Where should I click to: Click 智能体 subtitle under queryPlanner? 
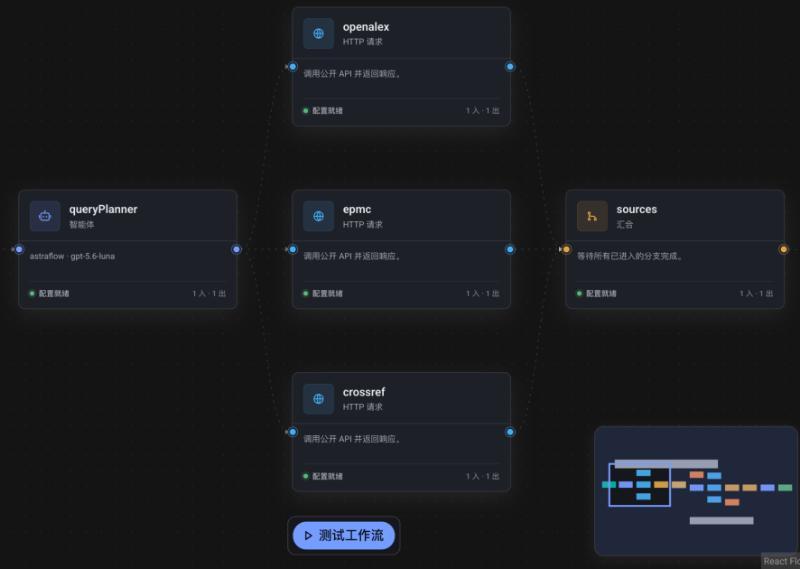click(82, 225)
